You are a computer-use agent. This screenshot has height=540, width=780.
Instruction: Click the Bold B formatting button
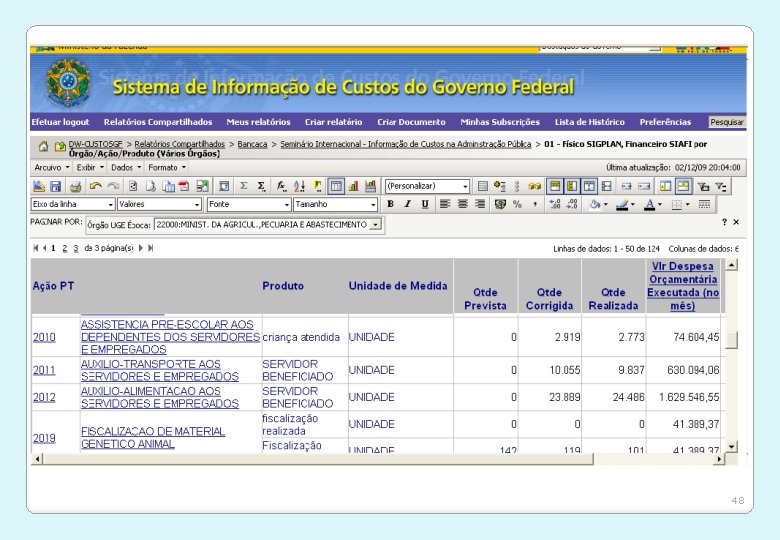[x=390, y=204]
